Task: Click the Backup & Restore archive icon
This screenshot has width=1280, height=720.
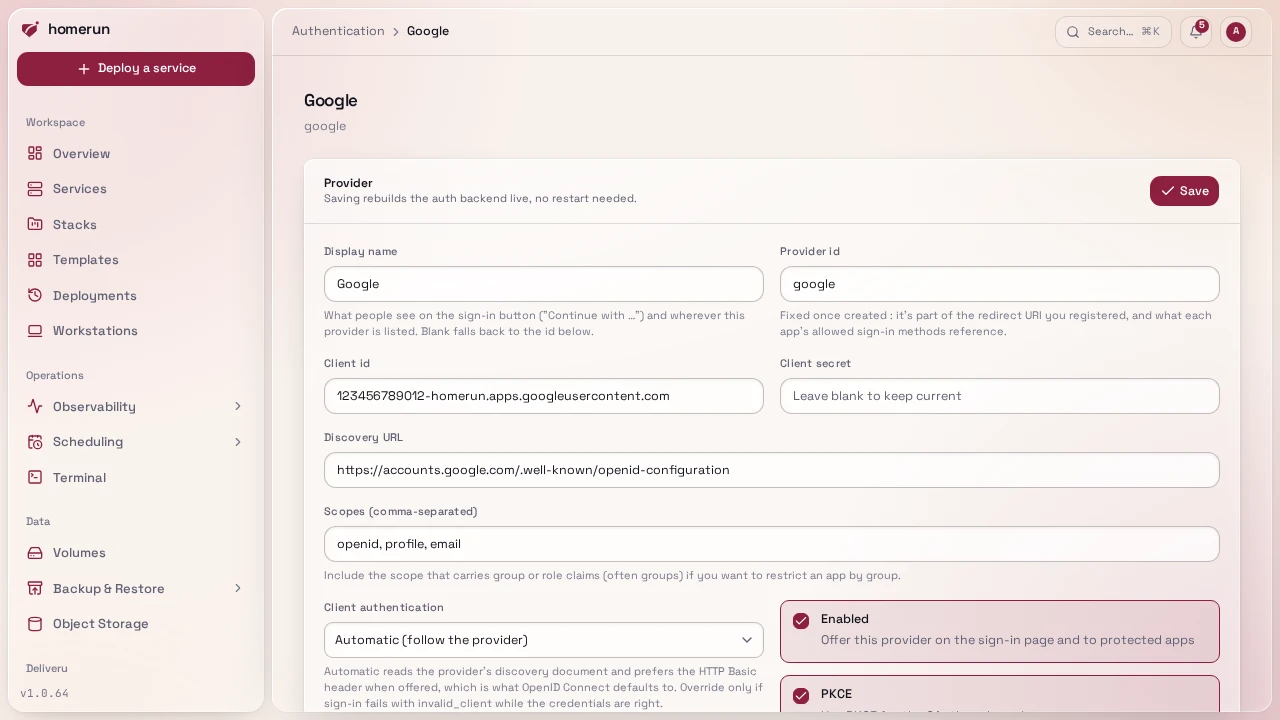Action: coord(35,588)
